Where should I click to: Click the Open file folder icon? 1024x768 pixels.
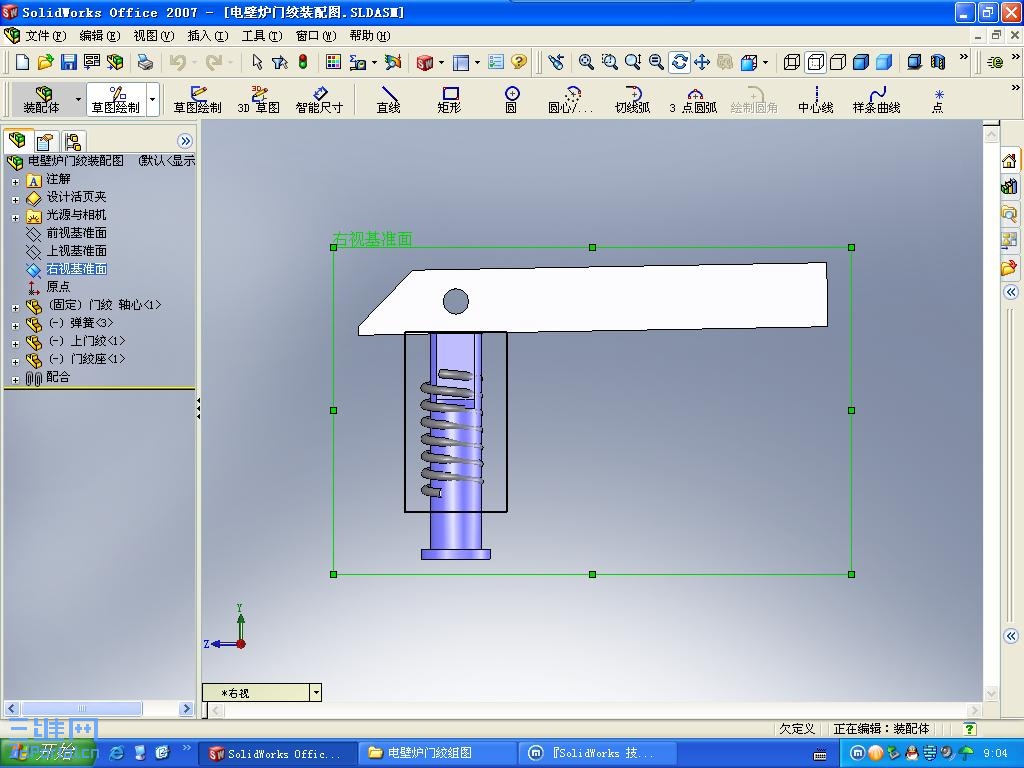click(x=45, y=62)
